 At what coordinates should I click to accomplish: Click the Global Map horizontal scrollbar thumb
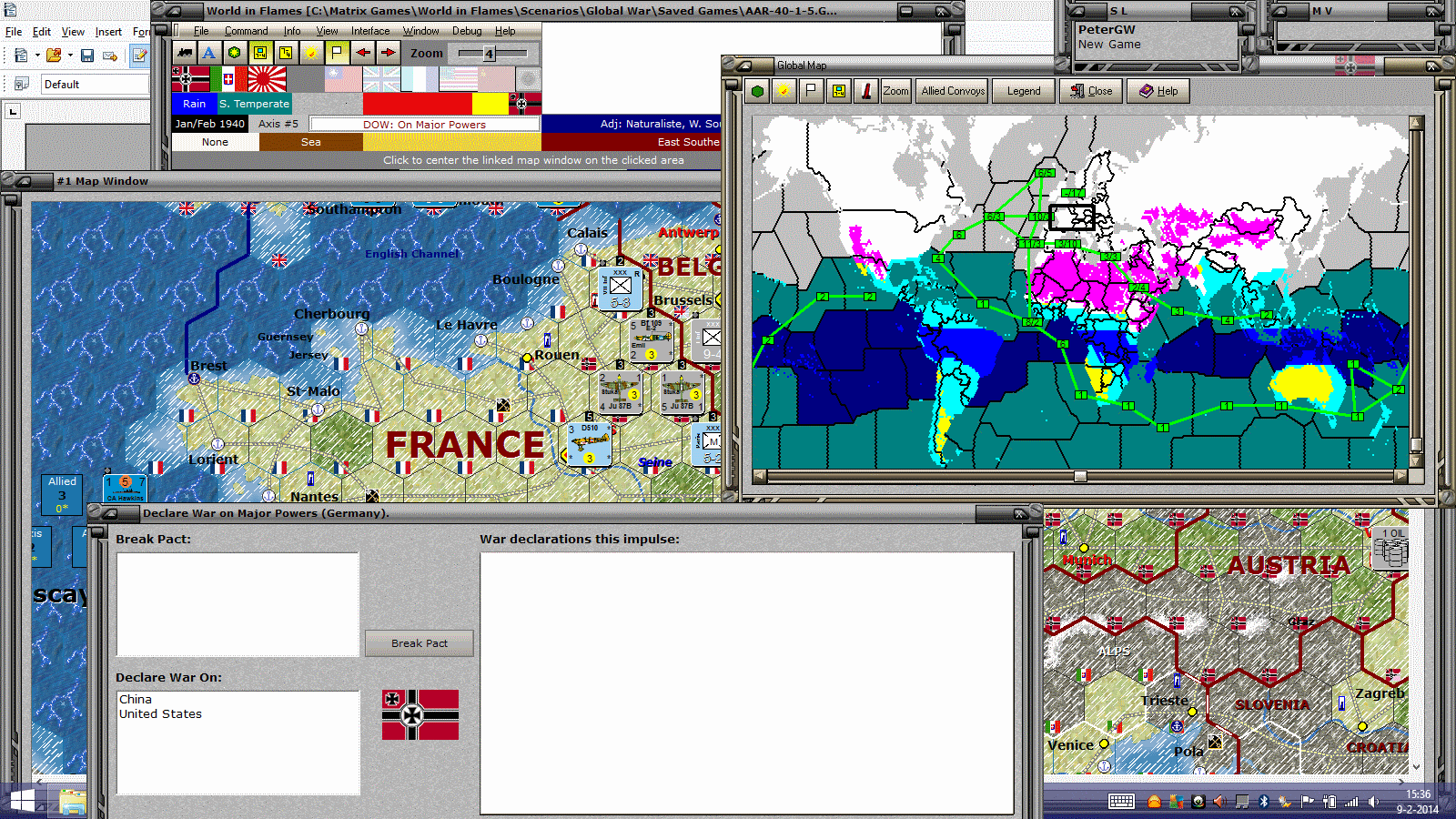(x=1080, y=476)
